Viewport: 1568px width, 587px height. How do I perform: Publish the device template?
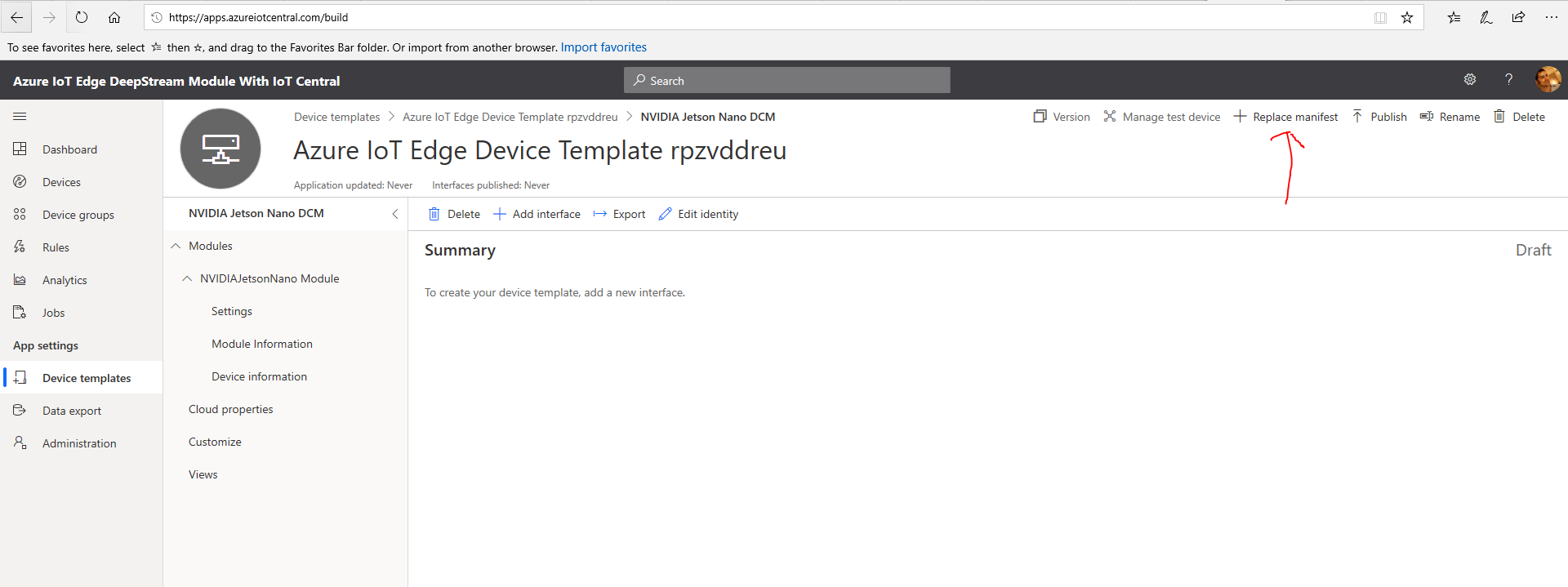click(x=1379, y=117)
